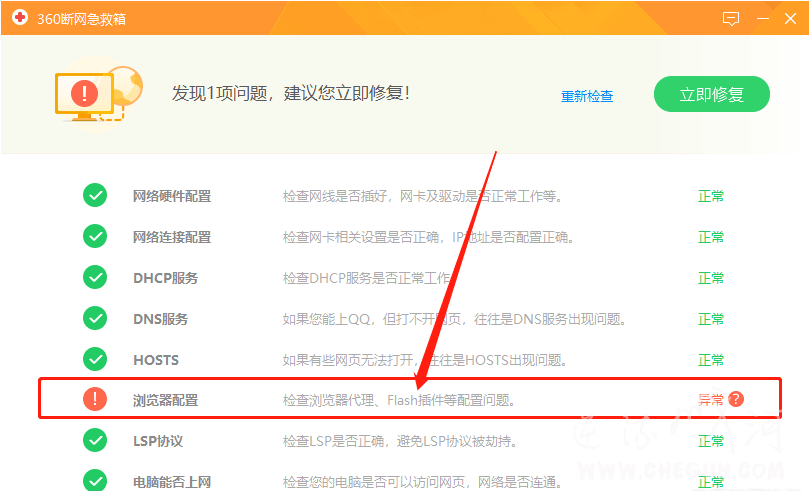Select the 网络硬件配置 item label

point(172,197)
